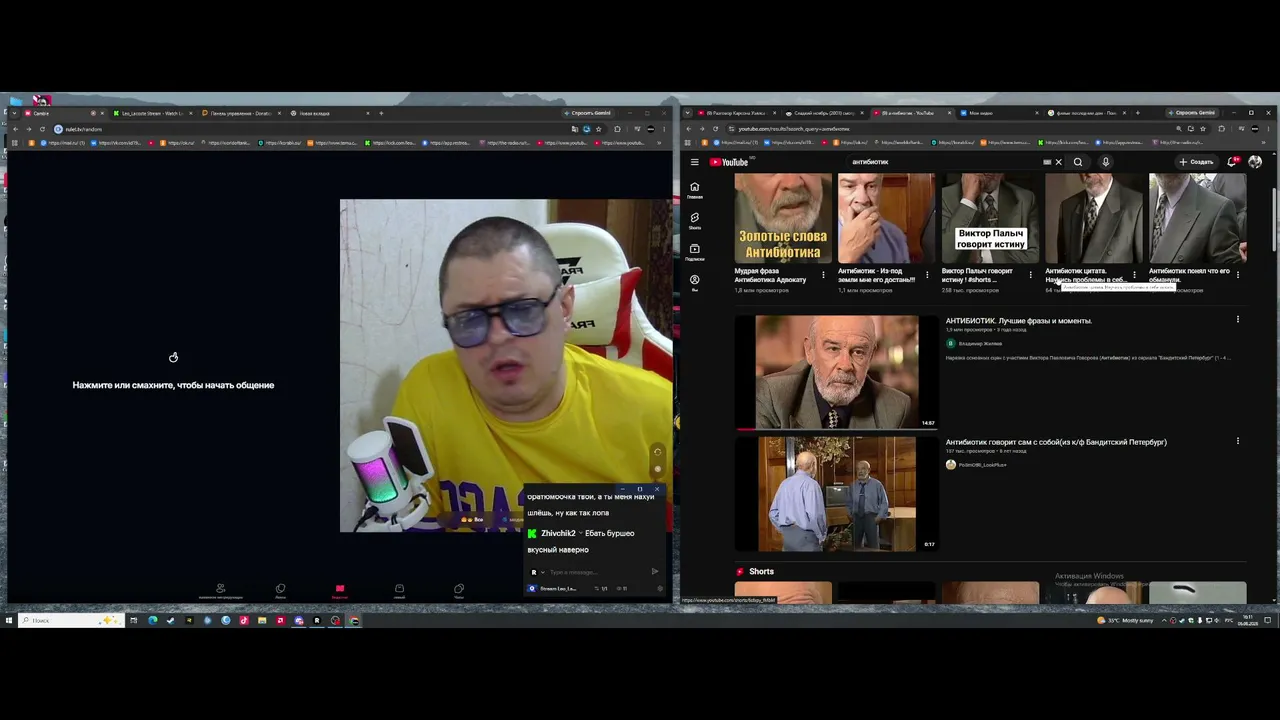This screenshot has width=1280, height=720.
Task: Click the Windows taskbar search box
Action: point(70,620)
